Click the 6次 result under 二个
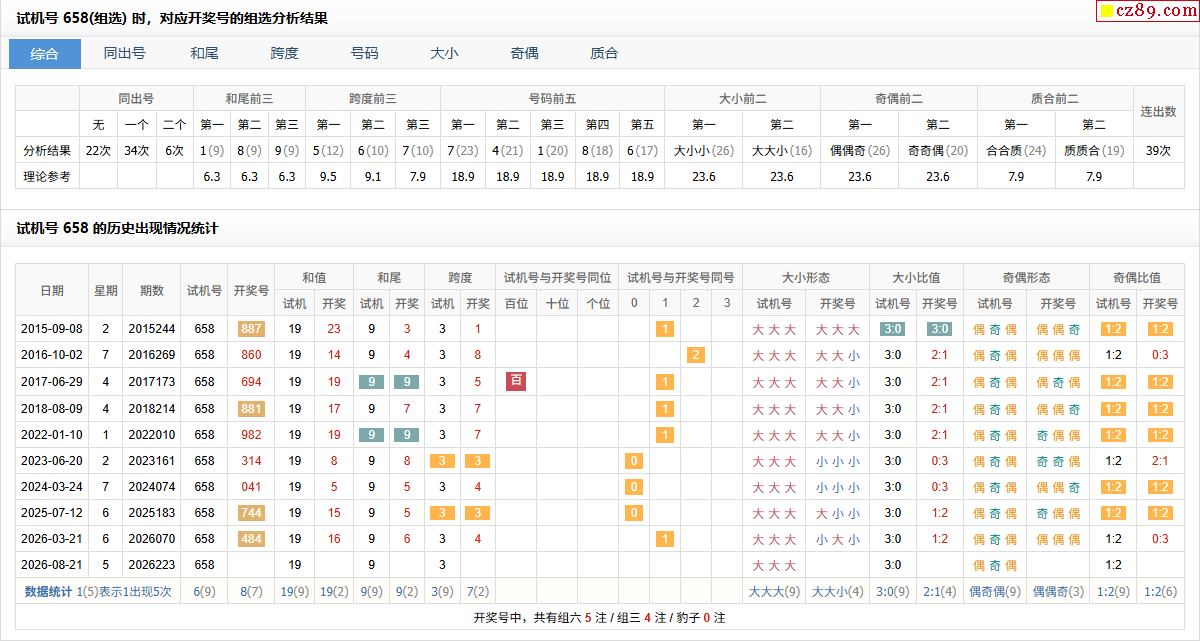 (174, 151)
